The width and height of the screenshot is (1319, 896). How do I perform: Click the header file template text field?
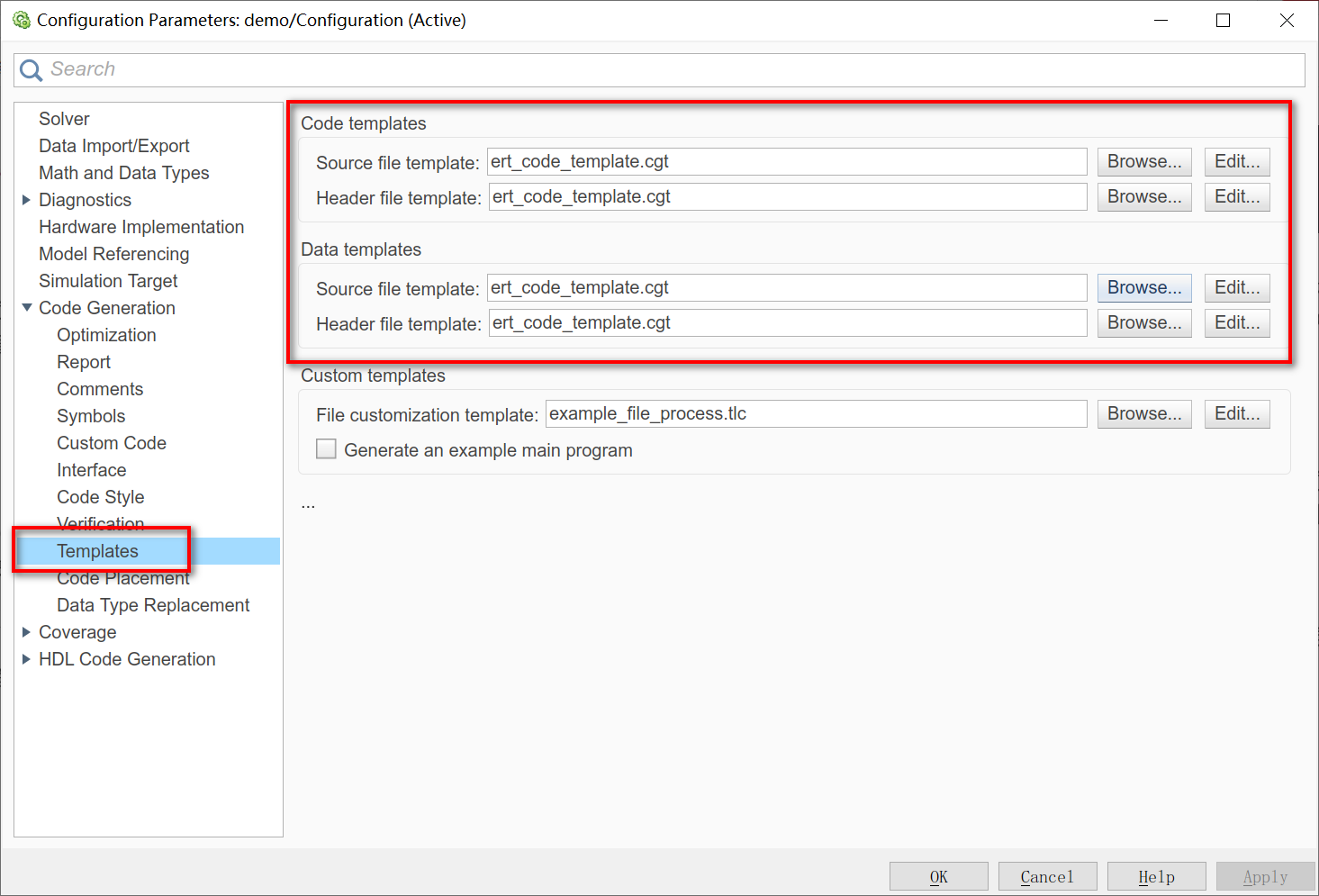coord(787,196)
